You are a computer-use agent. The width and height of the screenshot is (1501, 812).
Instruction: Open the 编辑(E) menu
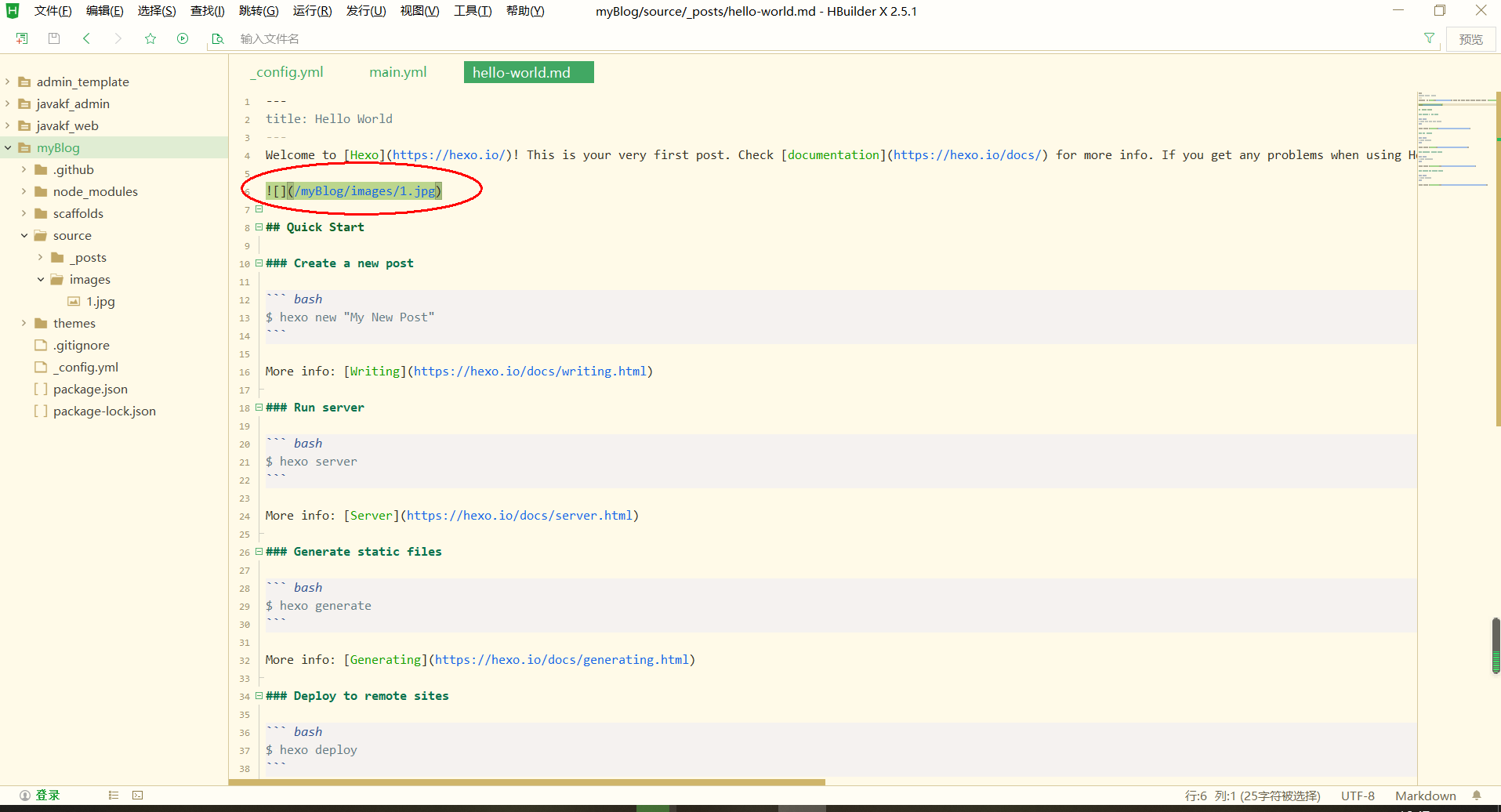[x=105, y=11]
